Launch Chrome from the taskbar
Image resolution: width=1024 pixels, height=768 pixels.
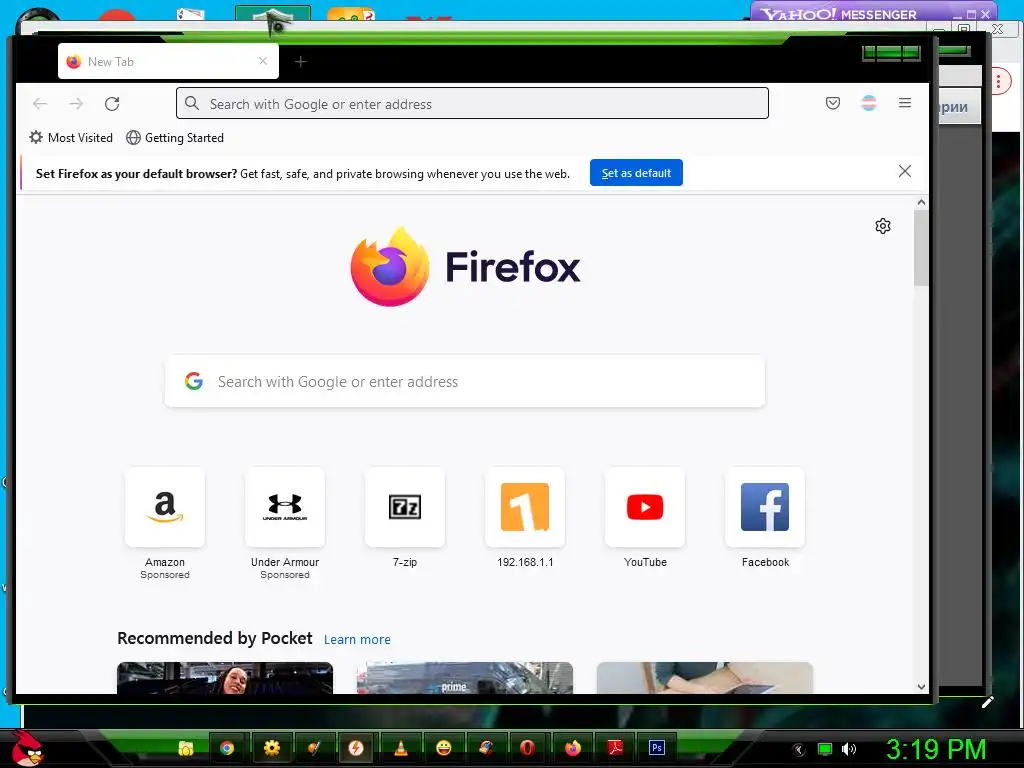227,748
